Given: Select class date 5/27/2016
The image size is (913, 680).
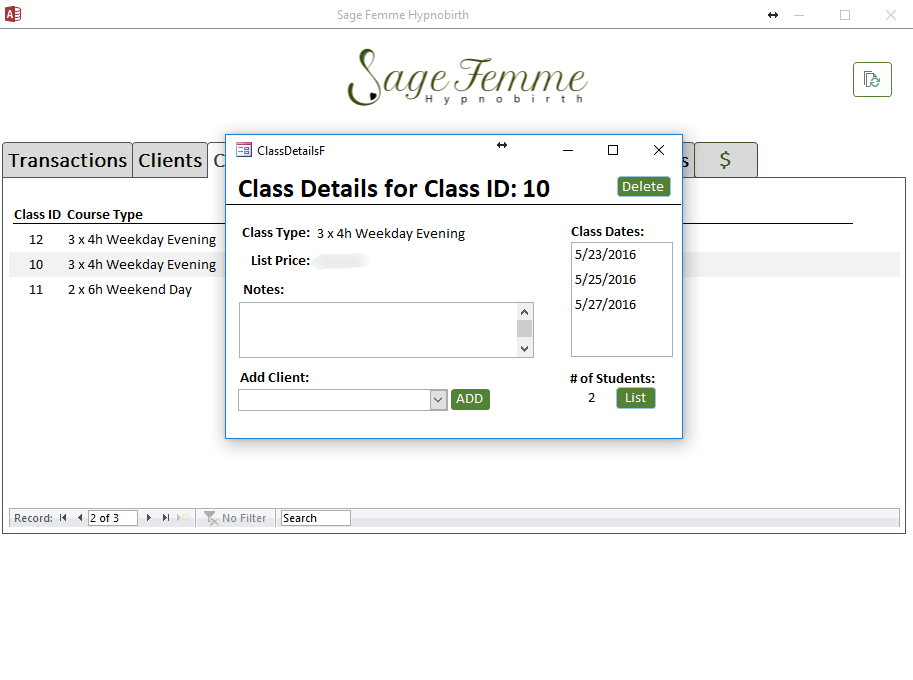Looking at the screenshot, I should pos(606,304).
